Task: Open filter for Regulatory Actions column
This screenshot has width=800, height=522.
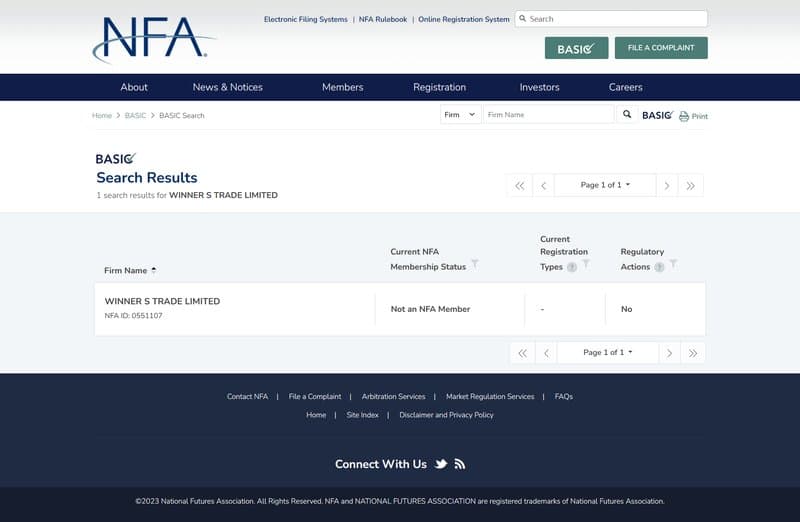Action: 673,264
